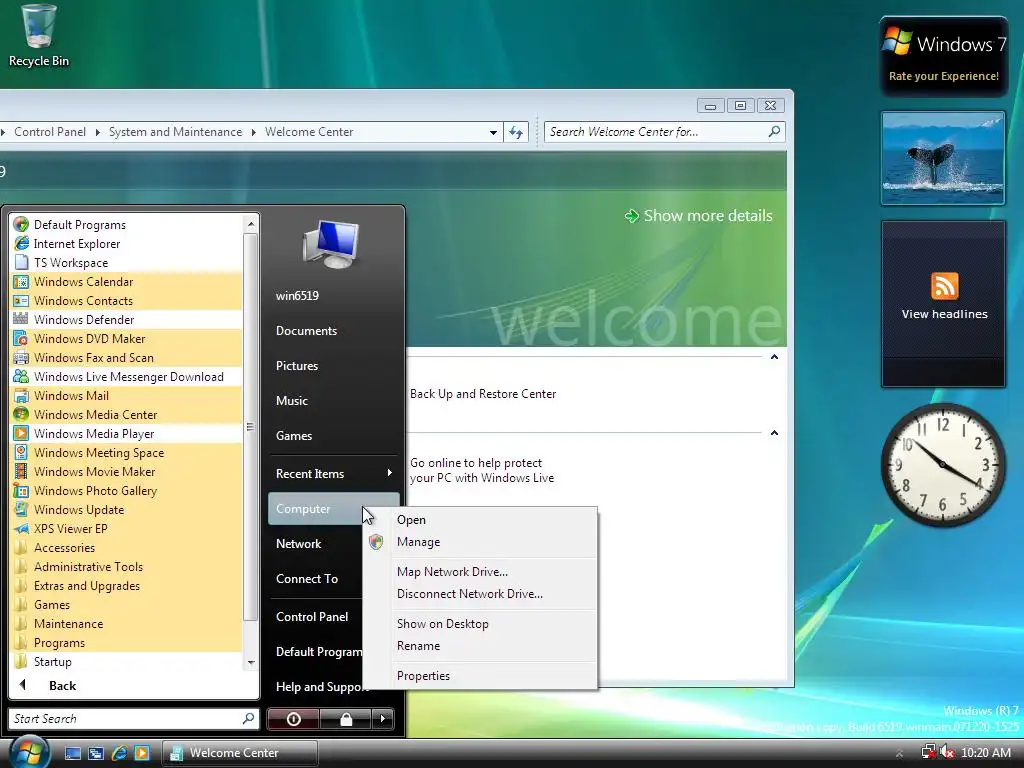Click the lock computer button
1024x768 pixels.
tap(345, 719)
